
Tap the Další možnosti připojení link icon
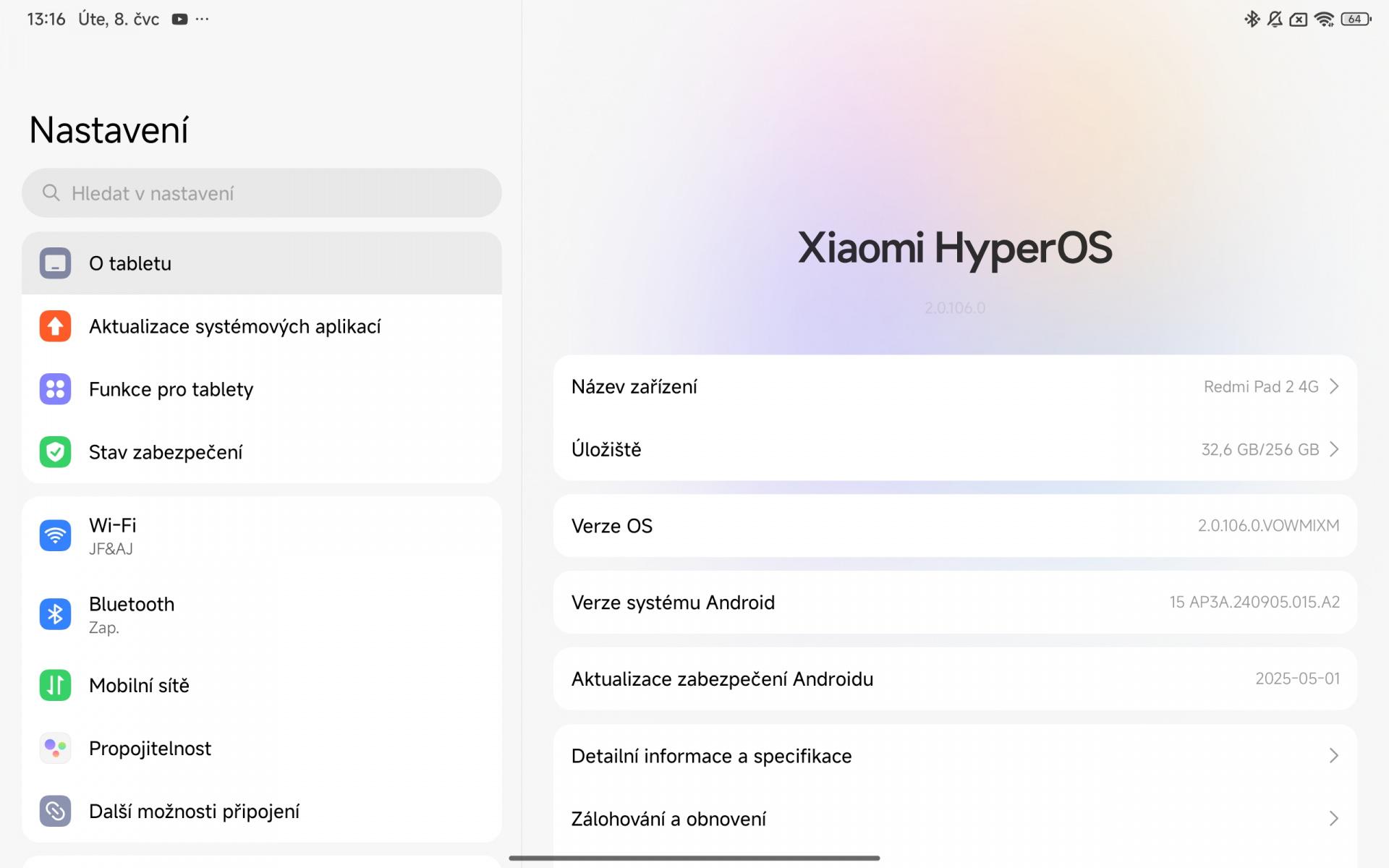pos(55,811)
